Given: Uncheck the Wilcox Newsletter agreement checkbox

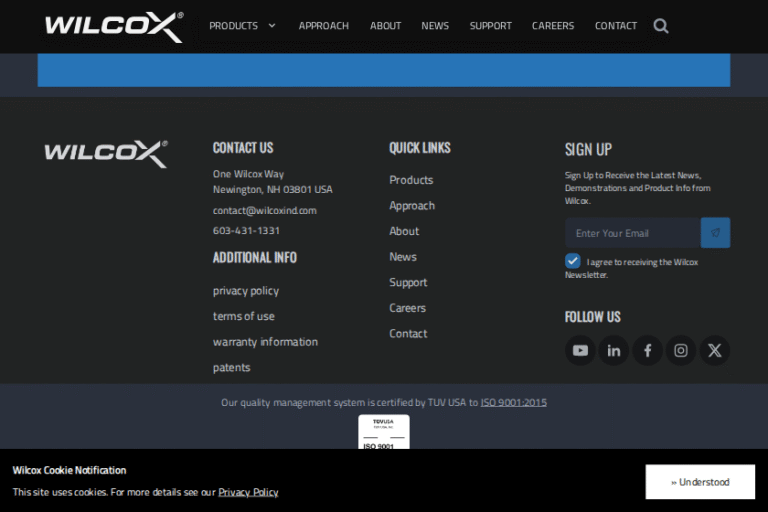Looking at the screenshot, I should [573, 261].
